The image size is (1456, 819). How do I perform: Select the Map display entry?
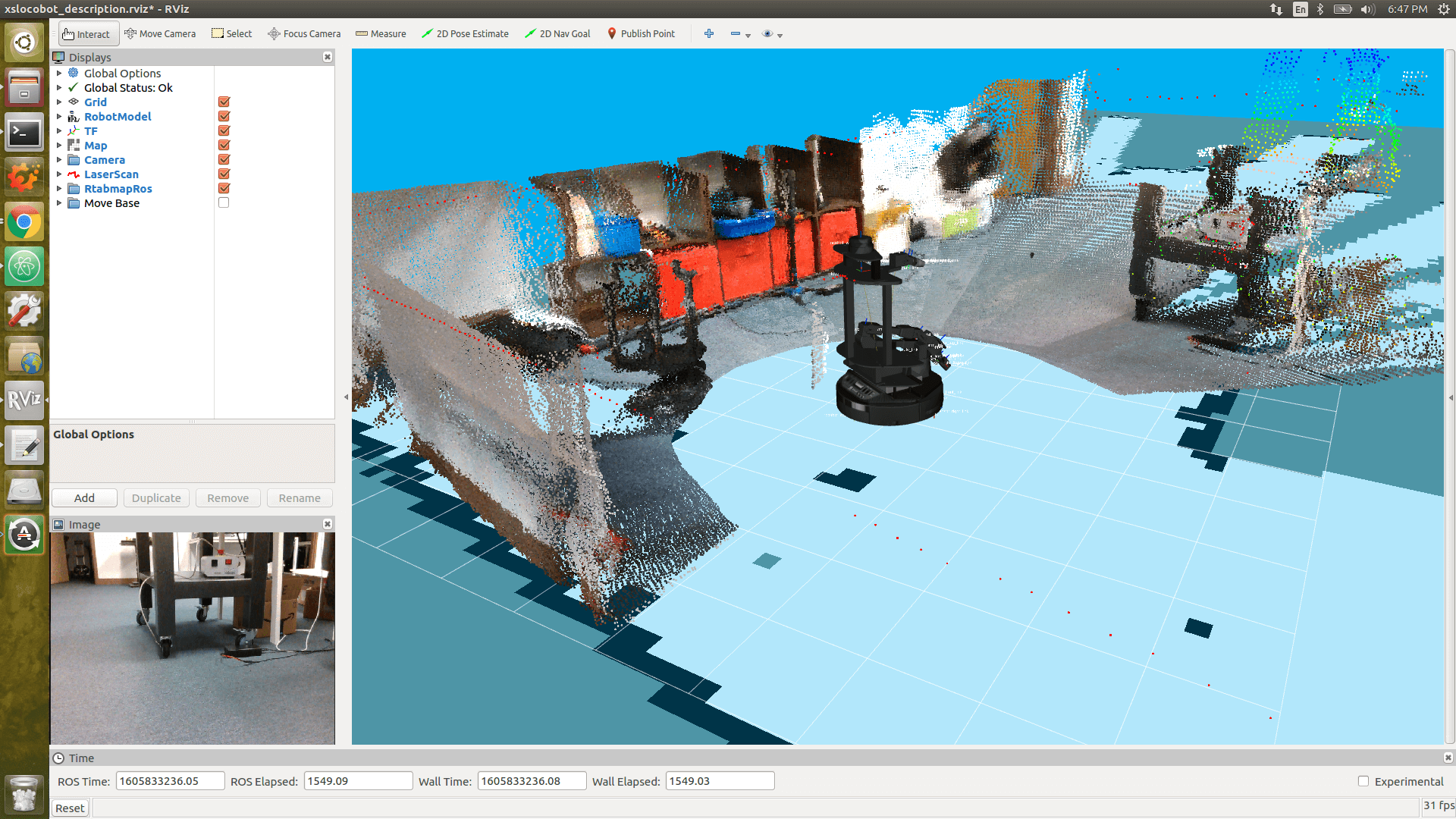tap(96, 145)
